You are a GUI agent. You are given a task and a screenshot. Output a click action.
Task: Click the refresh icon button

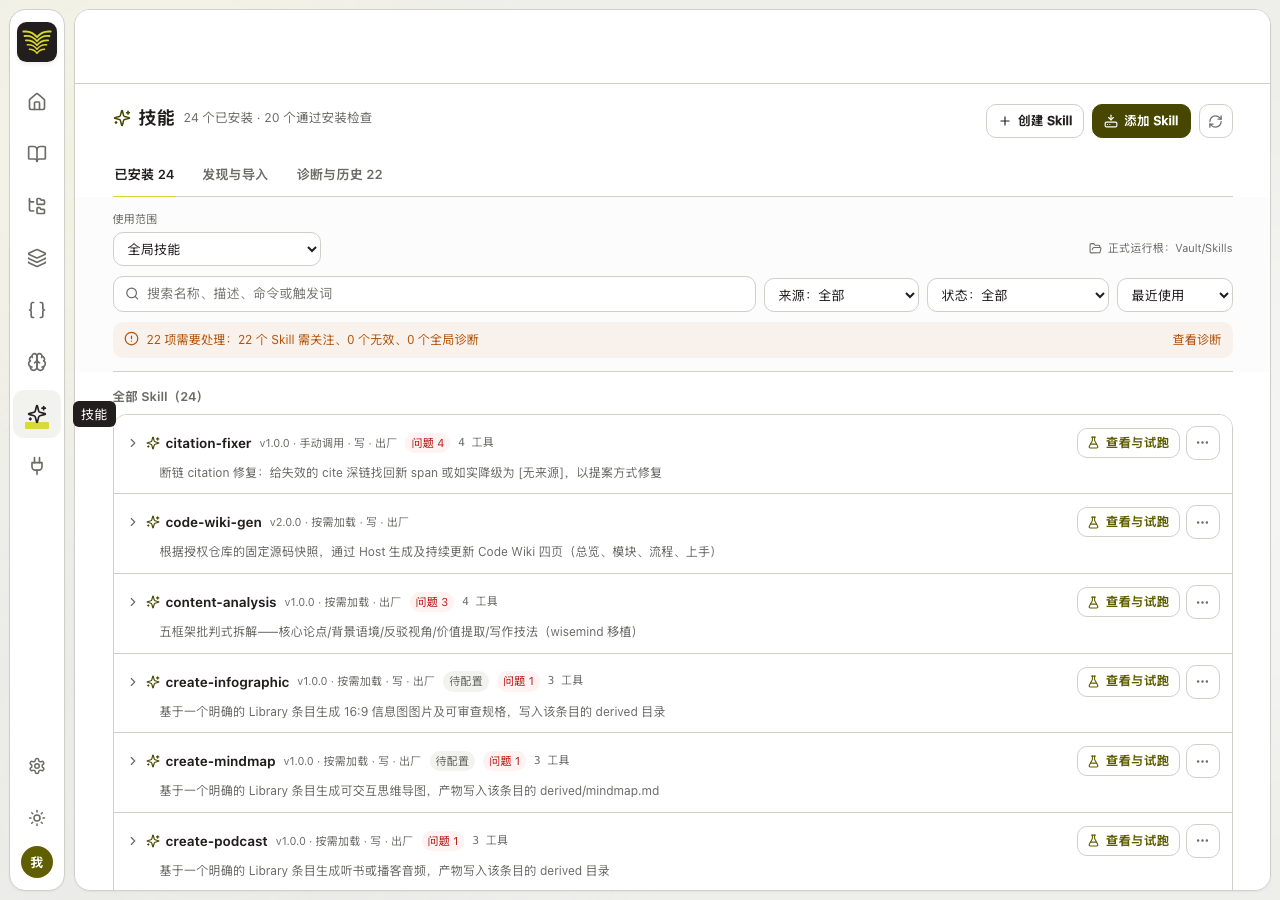1216,121
